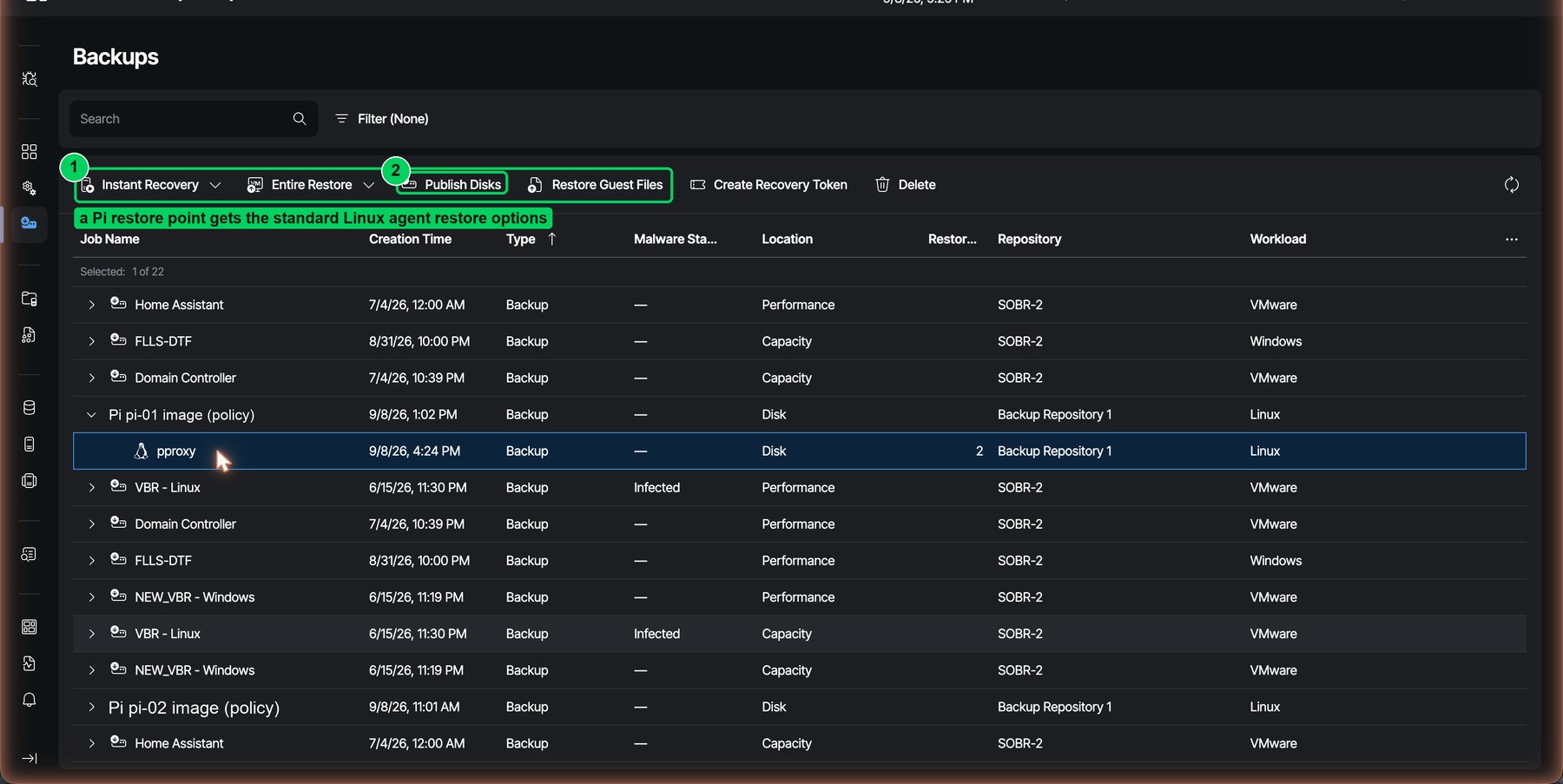1563x784 pixels.
Task: Sort by the Restore points column header
Action: [x=952, y=239]
